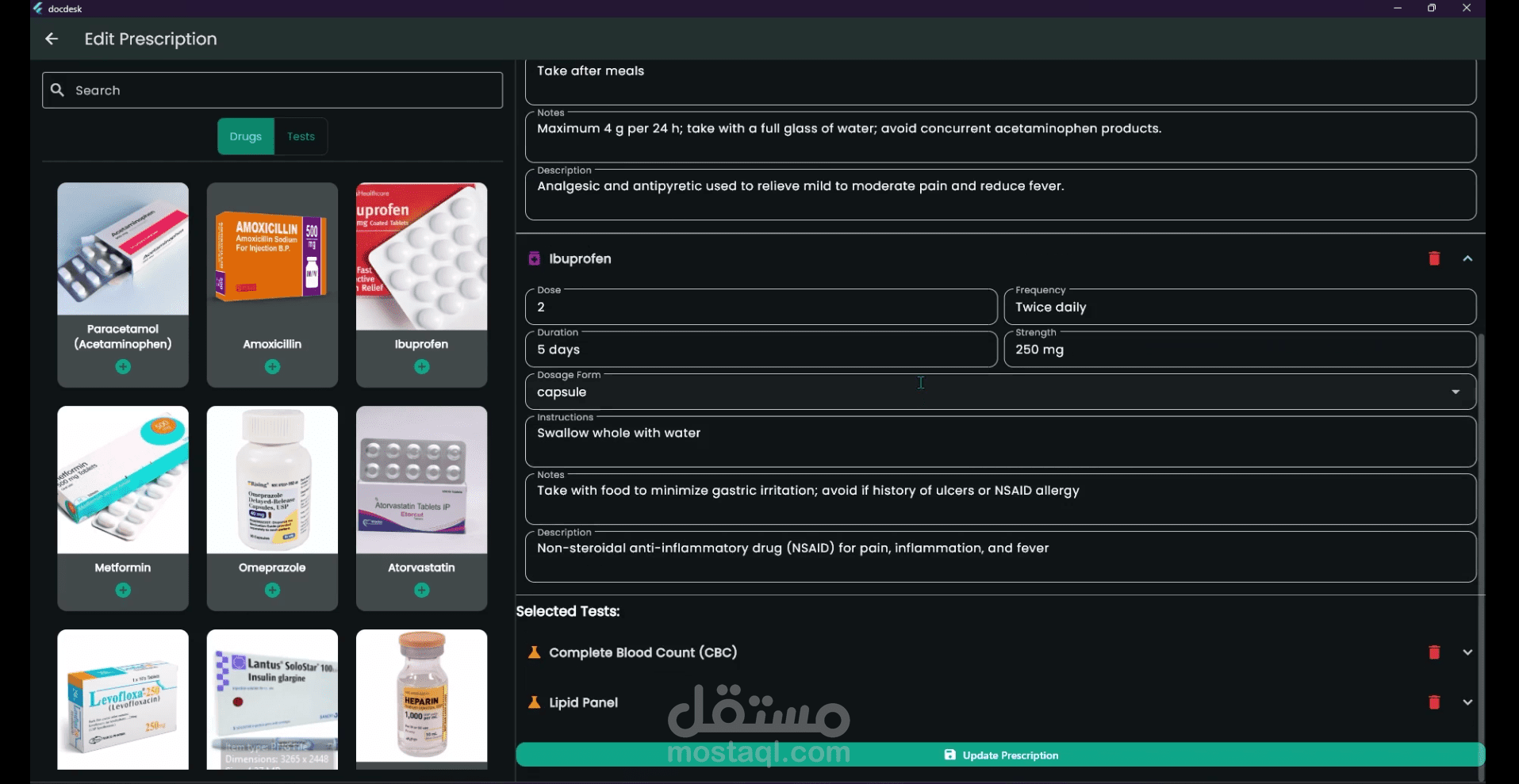Add Ibuprofen using its plus icon
Viewport: 1519px width, 784px height.
(x=422, y=367)
